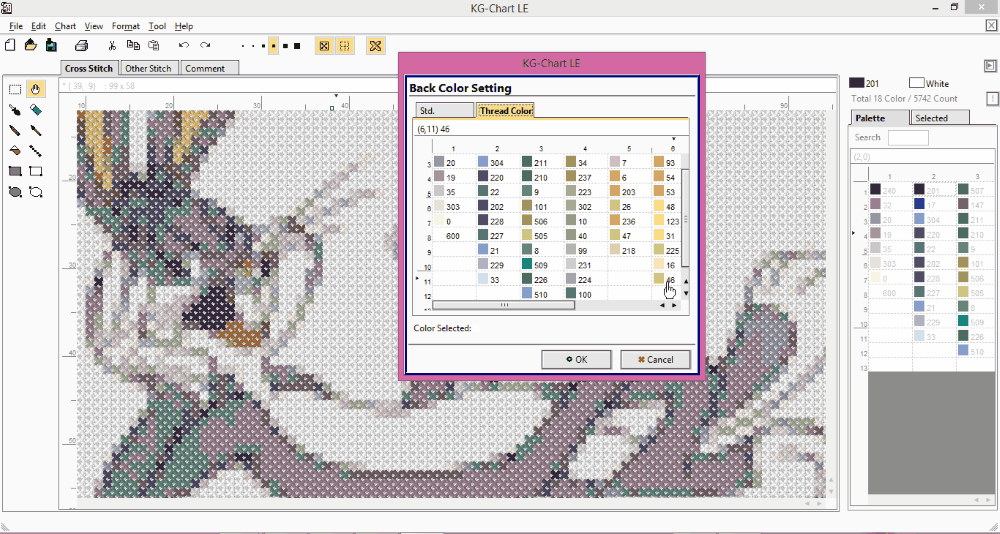Step the color grid down one row
This screenshot has height=534, width=1000.
click(x=686, y=293)
